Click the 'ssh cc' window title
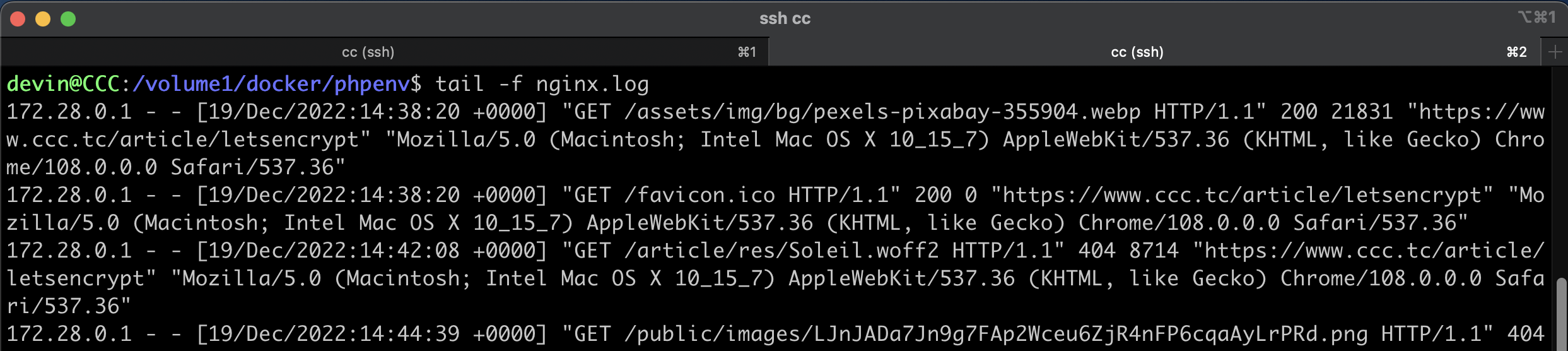The image size is (1568, 351). tap(785, 19)
